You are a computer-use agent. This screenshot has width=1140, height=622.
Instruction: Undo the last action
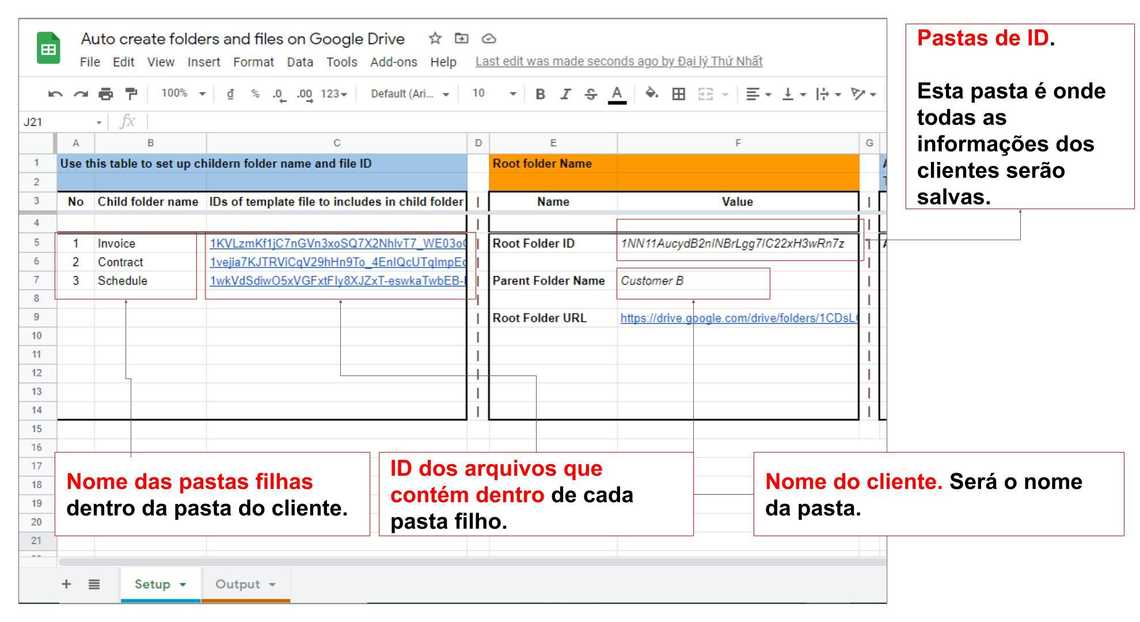click(x=55, y=94)
